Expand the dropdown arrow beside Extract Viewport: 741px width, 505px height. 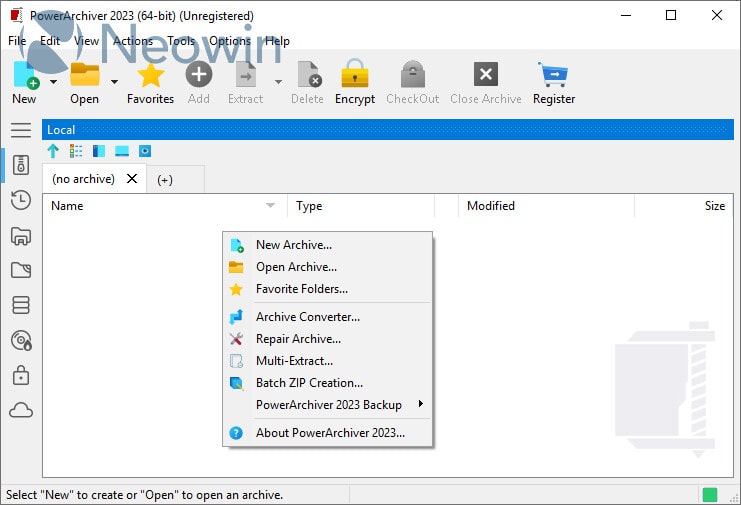click(x=278, y=82)
